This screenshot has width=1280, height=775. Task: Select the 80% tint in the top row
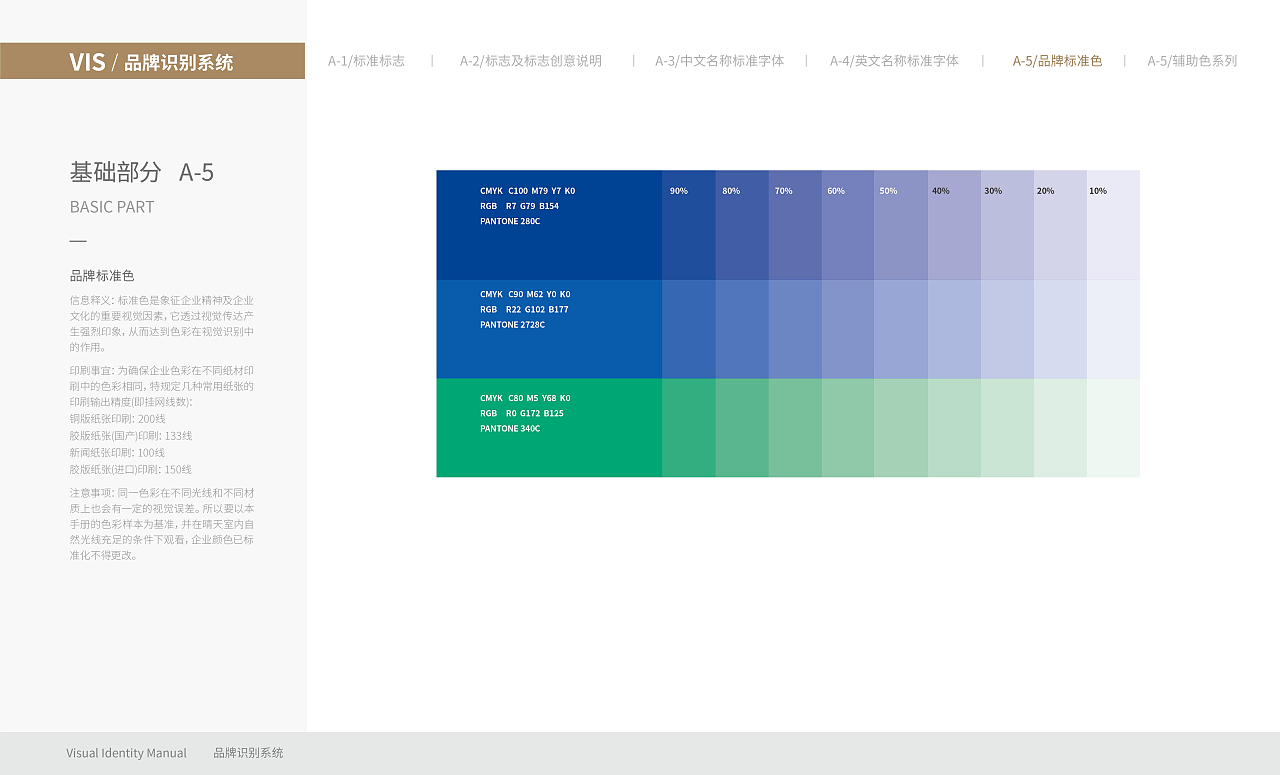point(742,225)
